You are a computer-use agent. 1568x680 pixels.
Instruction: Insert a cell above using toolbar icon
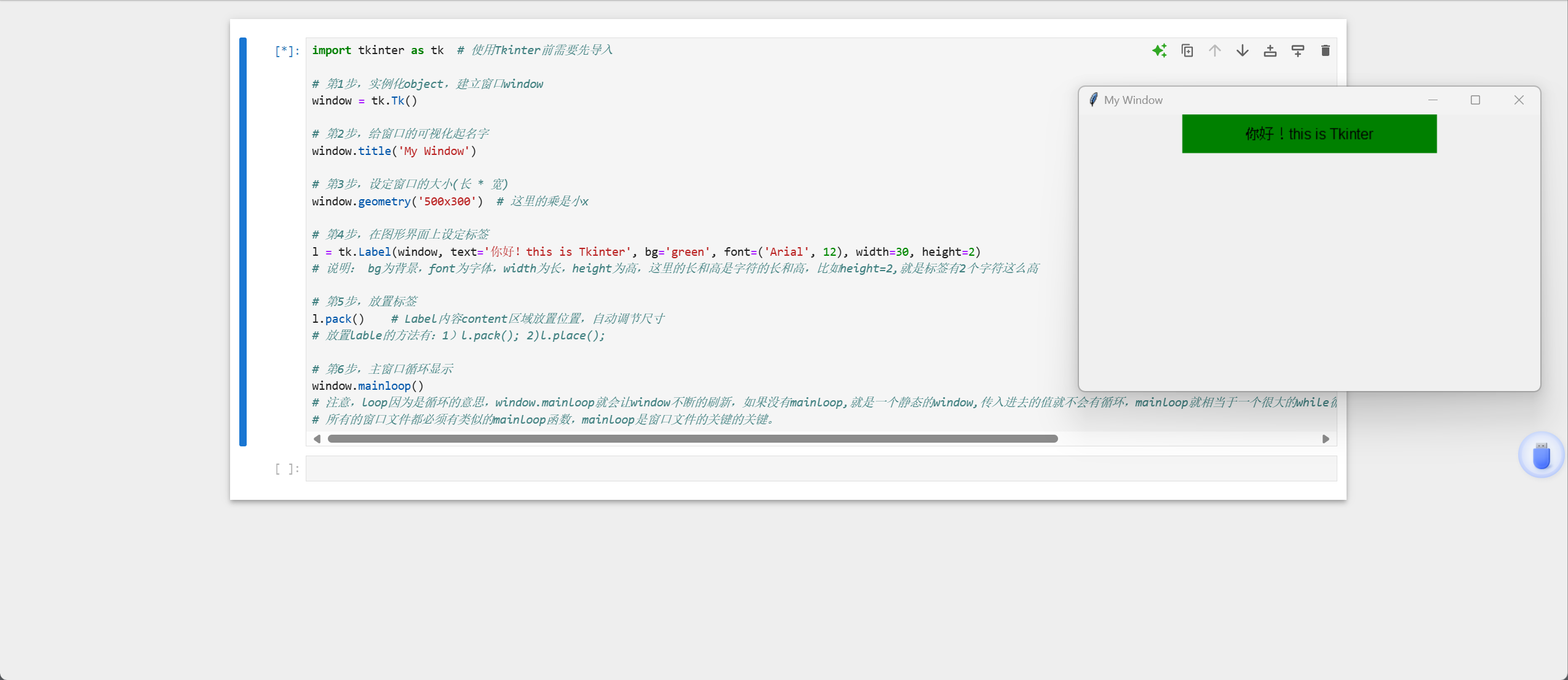click(x=1270, y=50)
